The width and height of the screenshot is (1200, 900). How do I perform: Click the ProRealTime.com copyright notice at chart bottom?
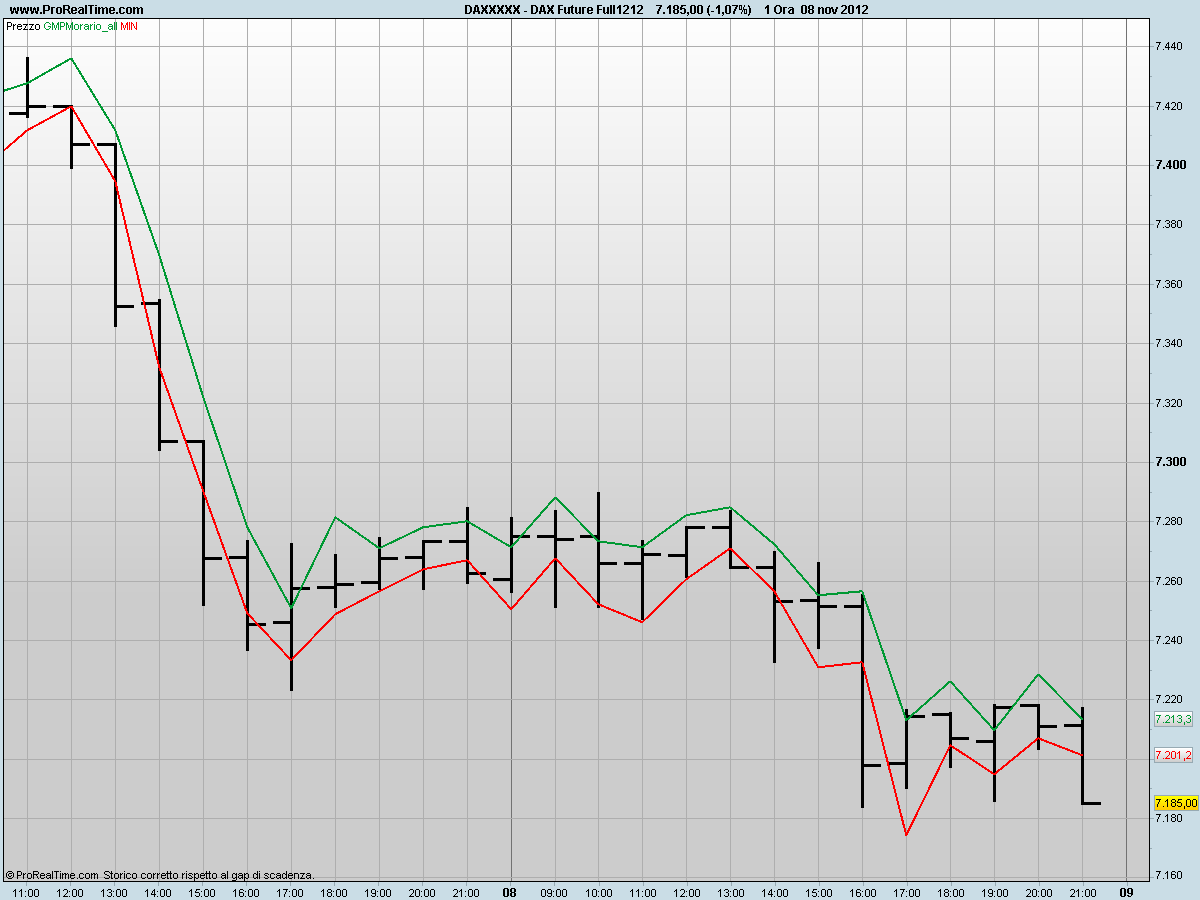coord(159,875)
